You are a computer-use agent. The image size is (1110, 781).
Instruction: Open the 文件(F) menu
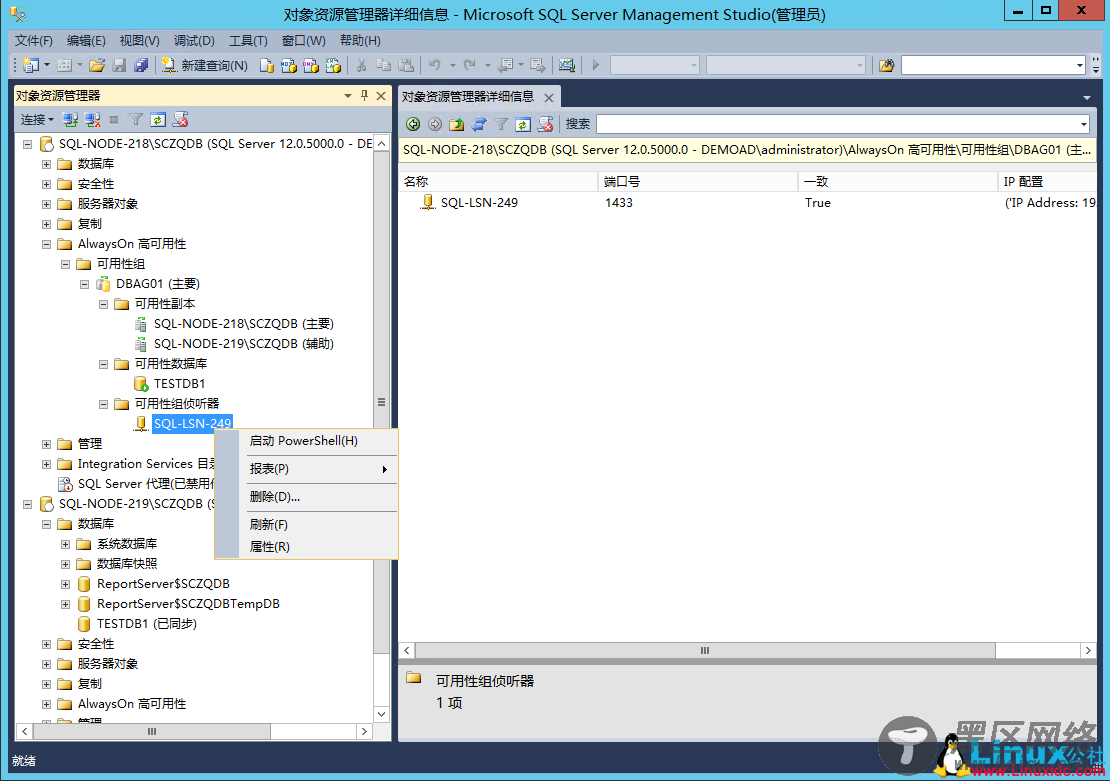tap(34, 40)
